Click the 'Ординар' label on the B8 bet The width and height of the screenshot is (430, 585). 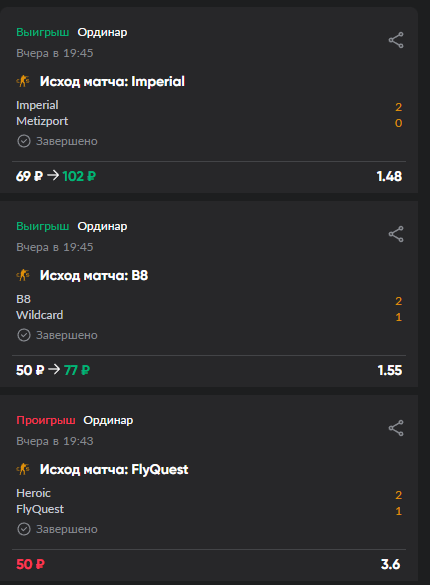coord(102,226)
